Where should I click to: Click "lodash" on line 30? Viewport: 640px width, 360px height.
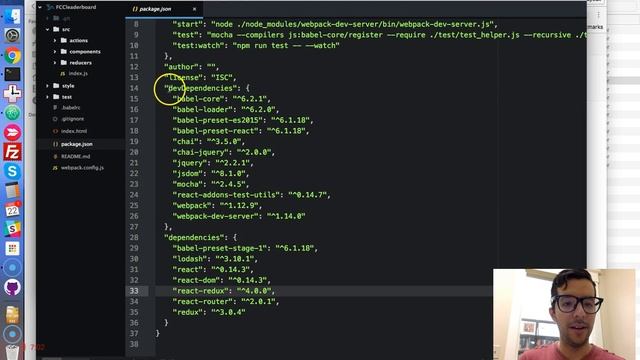coord(190,259)
